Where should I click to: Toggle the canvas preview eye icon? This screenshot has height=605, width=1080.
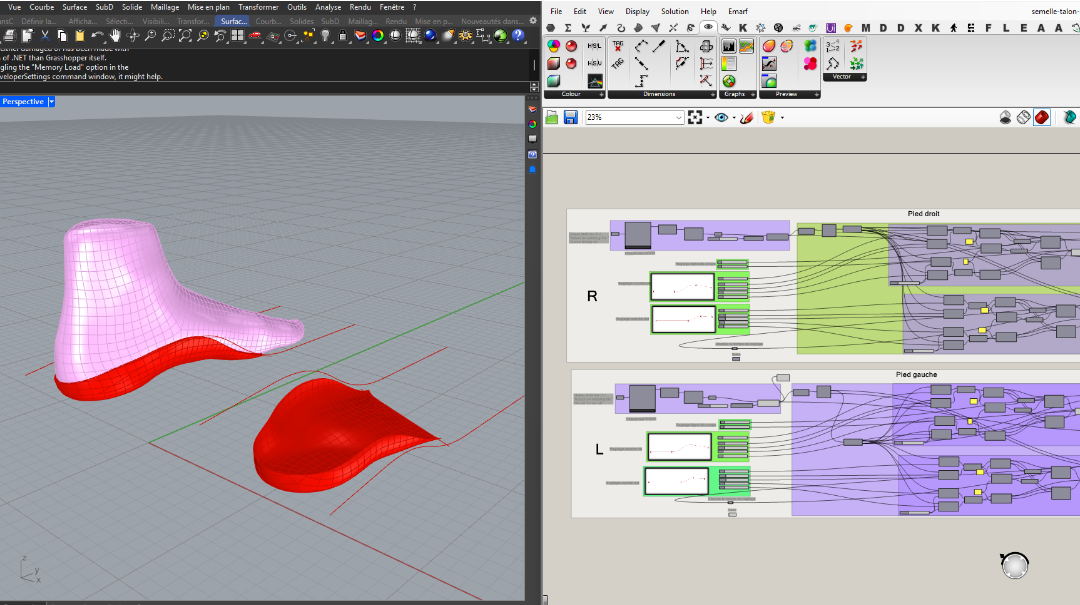721,117
